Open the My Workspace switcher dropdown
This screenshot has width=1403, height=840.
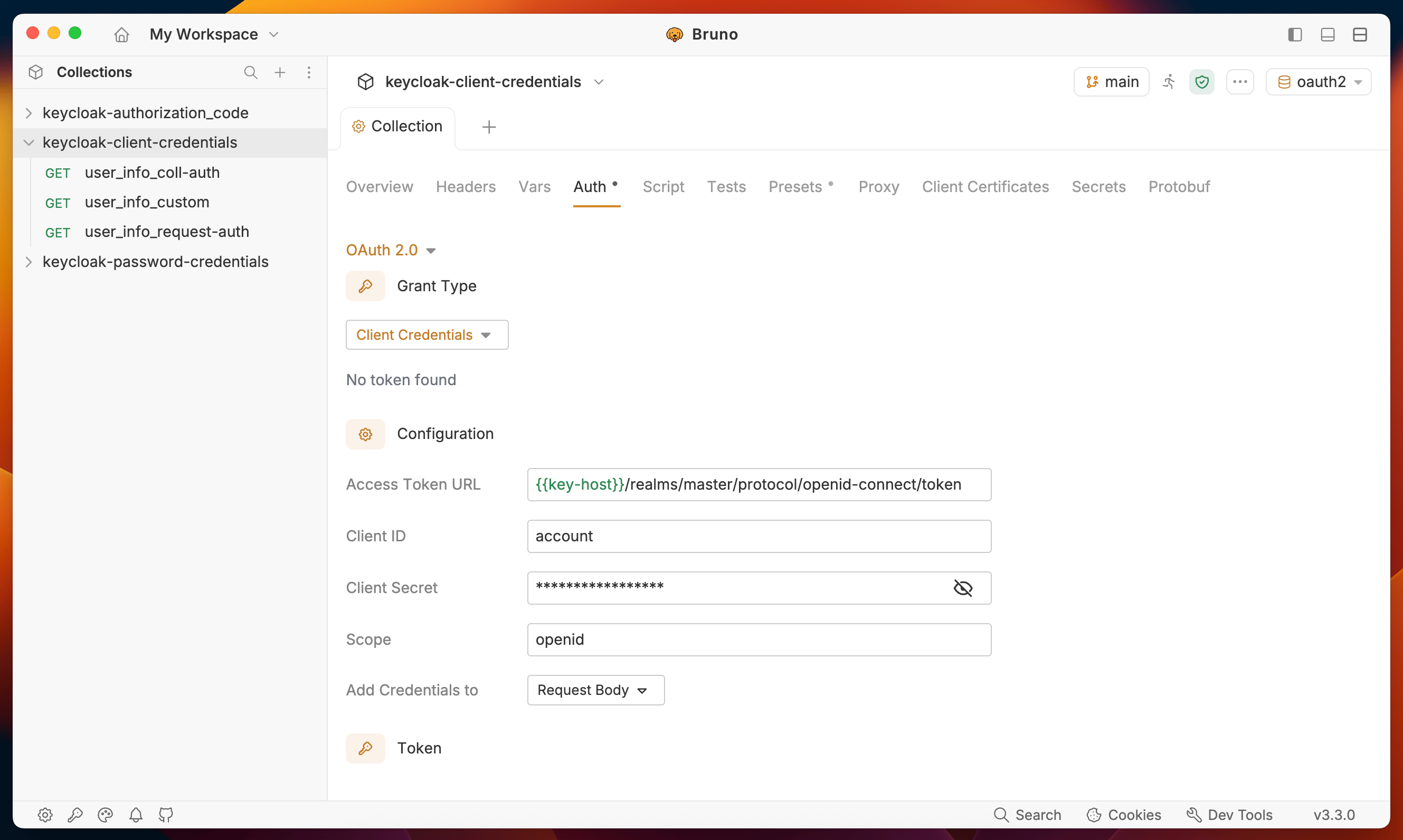(x=214, y=34)
